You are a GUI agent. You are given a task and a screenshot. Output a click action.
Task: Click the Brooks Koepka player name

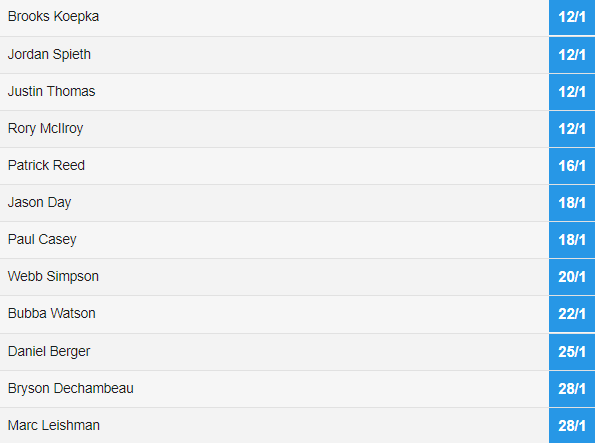pyautogui.click(x=54, y=17)
